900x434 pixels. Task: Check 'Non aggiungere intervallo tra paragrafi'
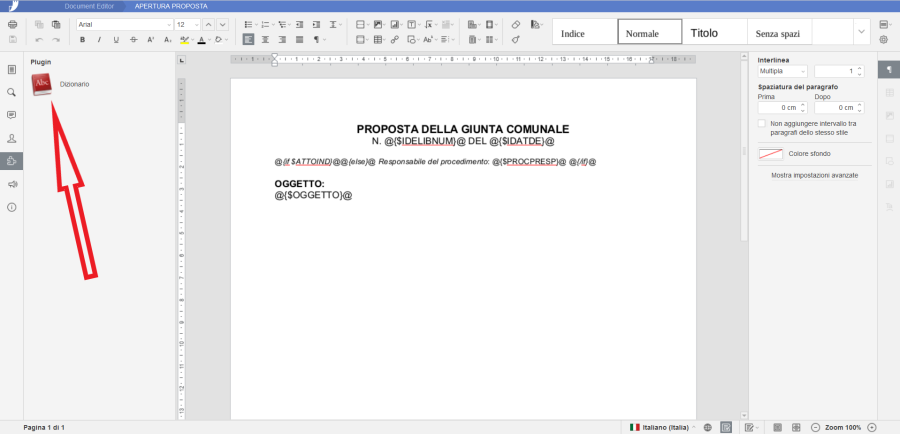762,123
